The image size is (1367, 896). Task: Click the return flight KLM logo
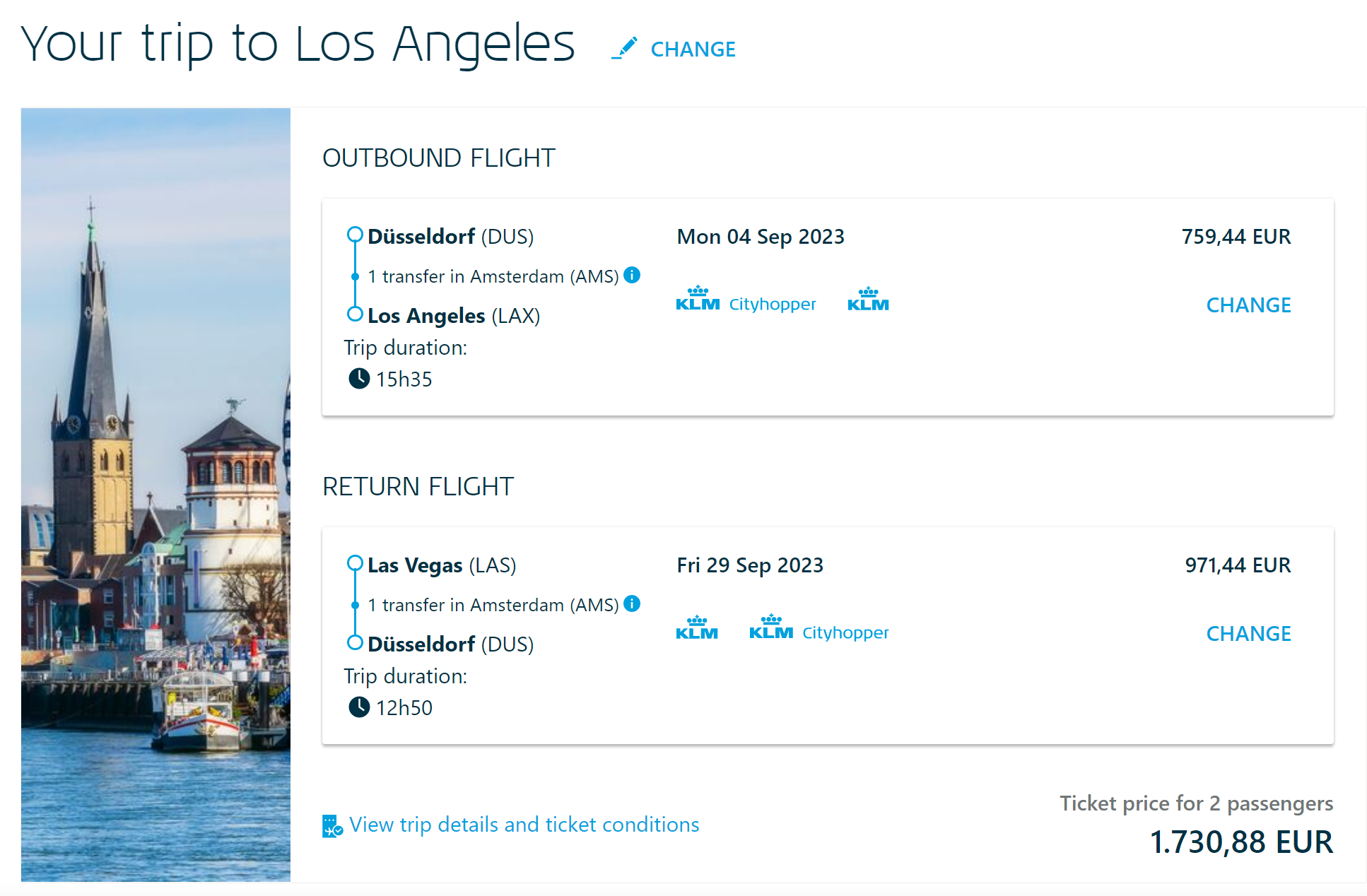point(697,628)
